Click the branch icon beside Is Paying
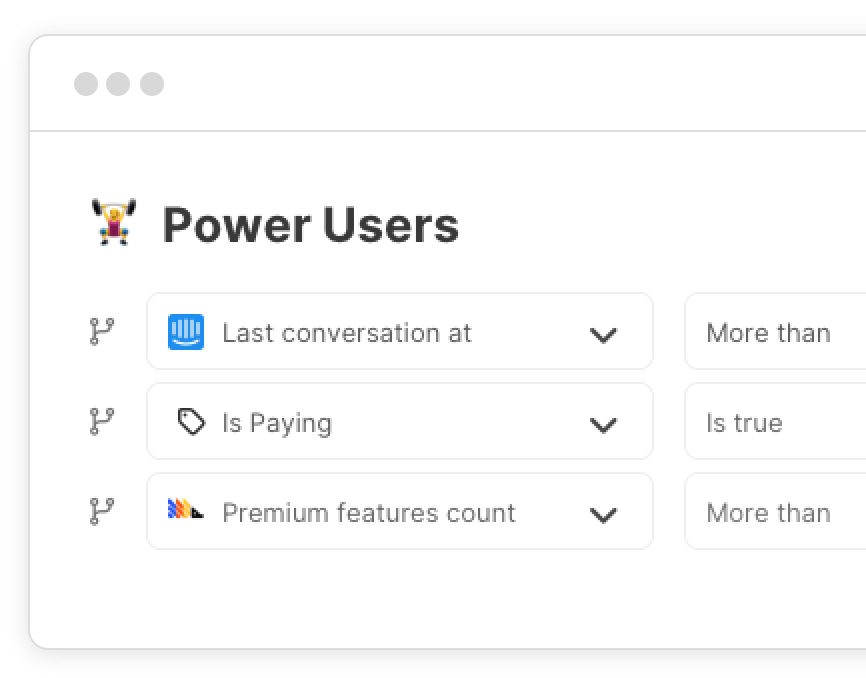The image size is (866, 678). pyautogui.click(x=101, y=421)
